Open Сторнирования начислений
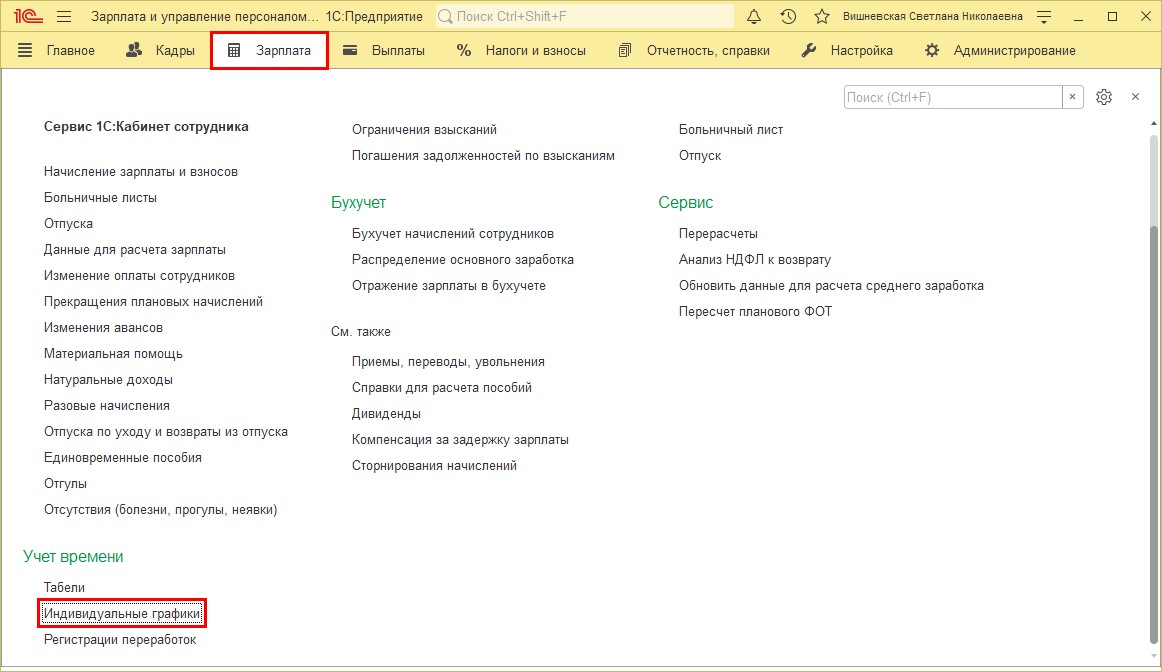The image size is (1162, 672). (x=434, y=465)
